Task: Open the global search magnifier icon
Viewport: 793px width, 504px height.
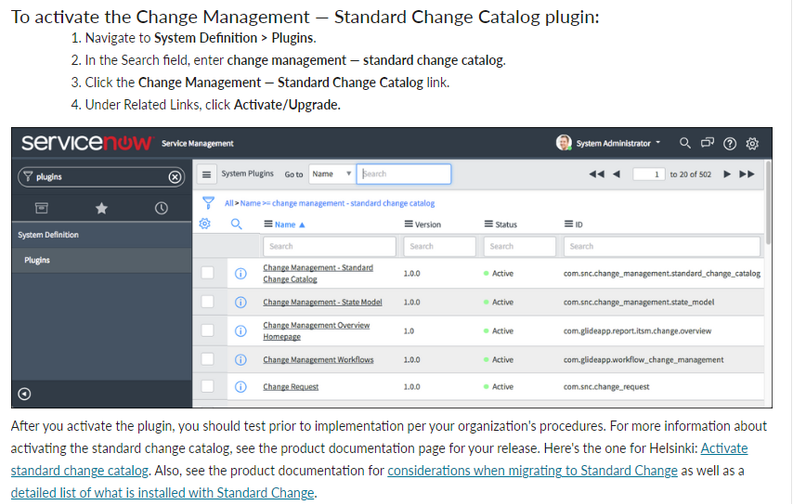Action: (685, 143)
